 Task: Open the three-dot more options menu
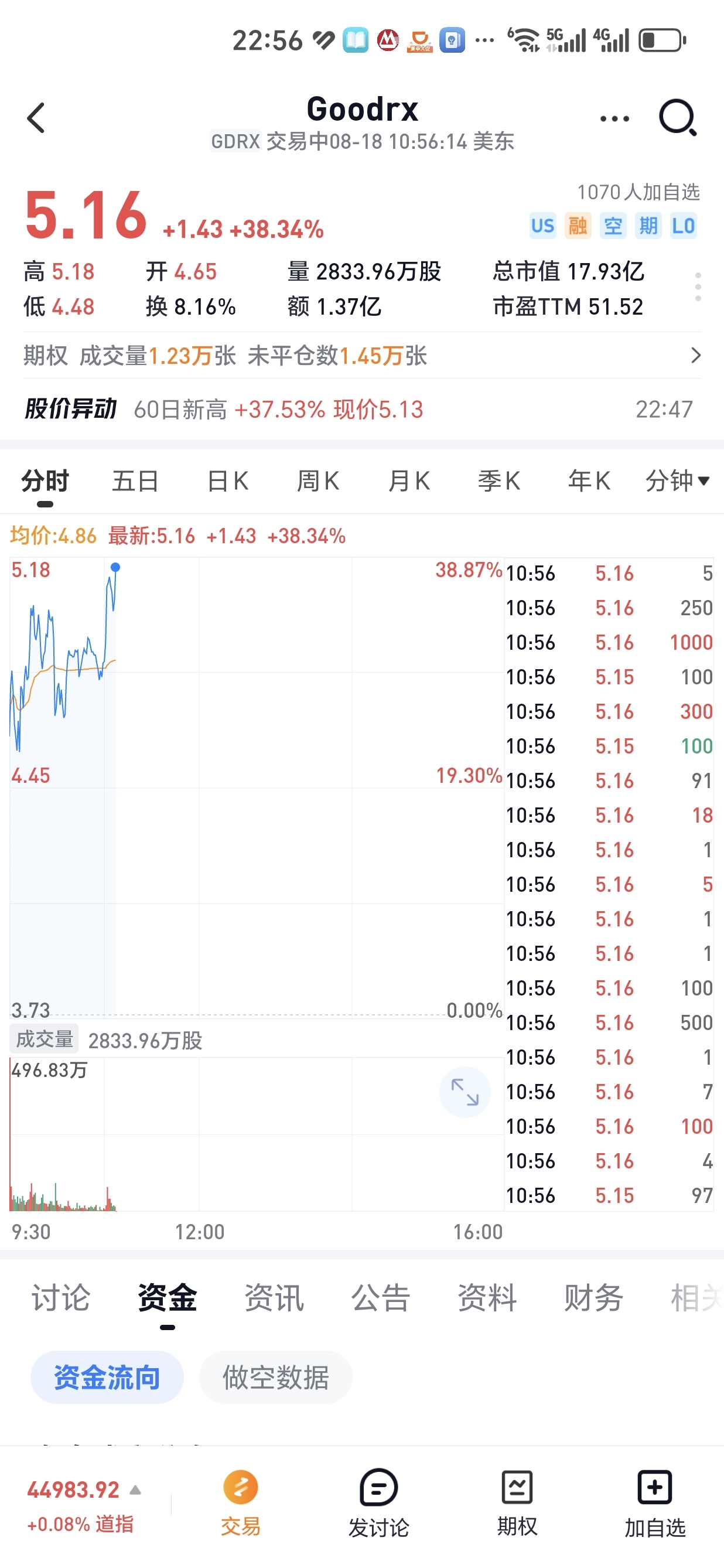(614, 119)
